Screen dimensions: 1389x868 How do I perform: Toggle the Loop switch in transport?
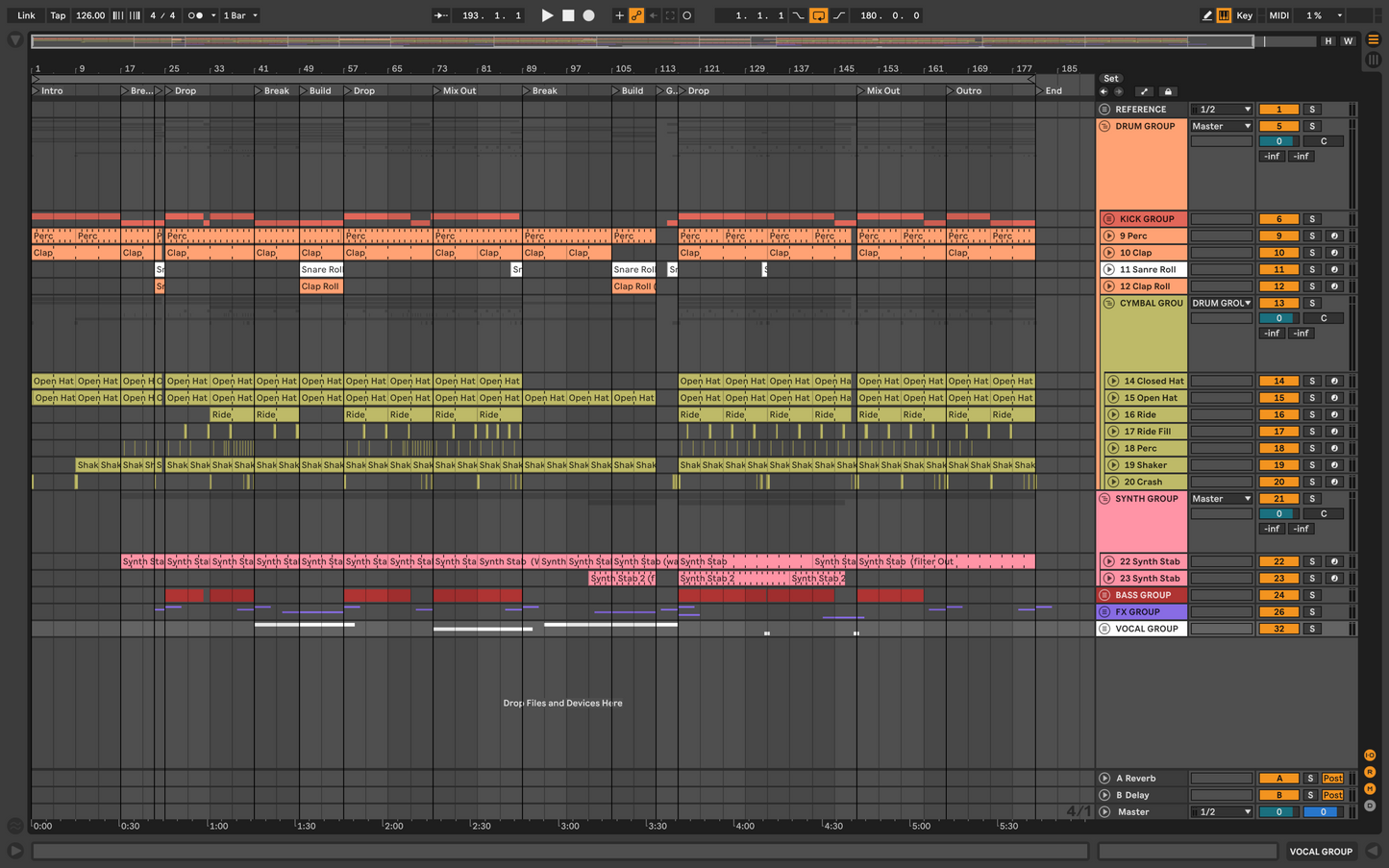(818, 15)
